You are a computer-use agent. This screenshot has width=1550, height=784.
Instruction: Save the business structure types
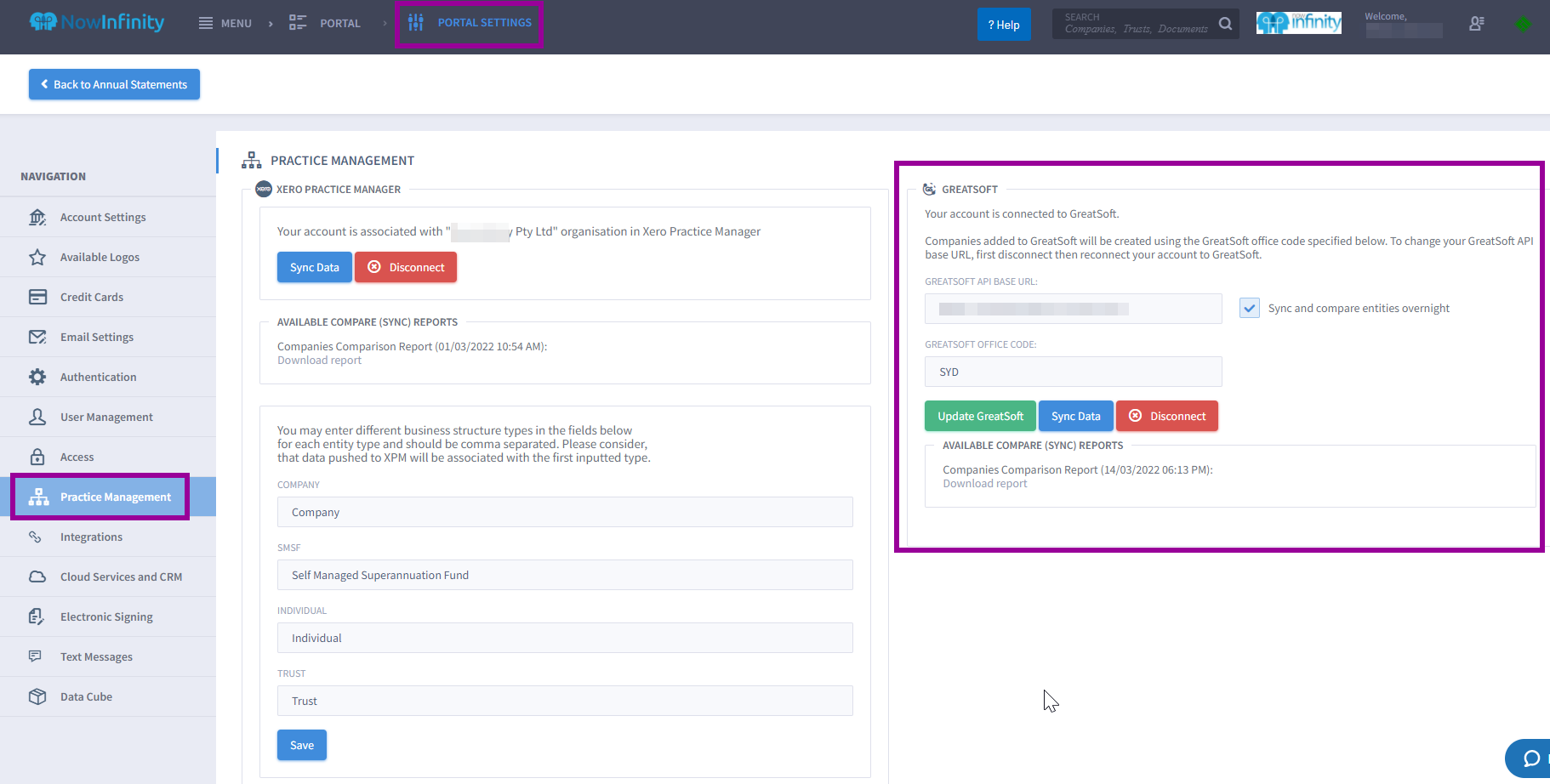[x=302, y=745]
